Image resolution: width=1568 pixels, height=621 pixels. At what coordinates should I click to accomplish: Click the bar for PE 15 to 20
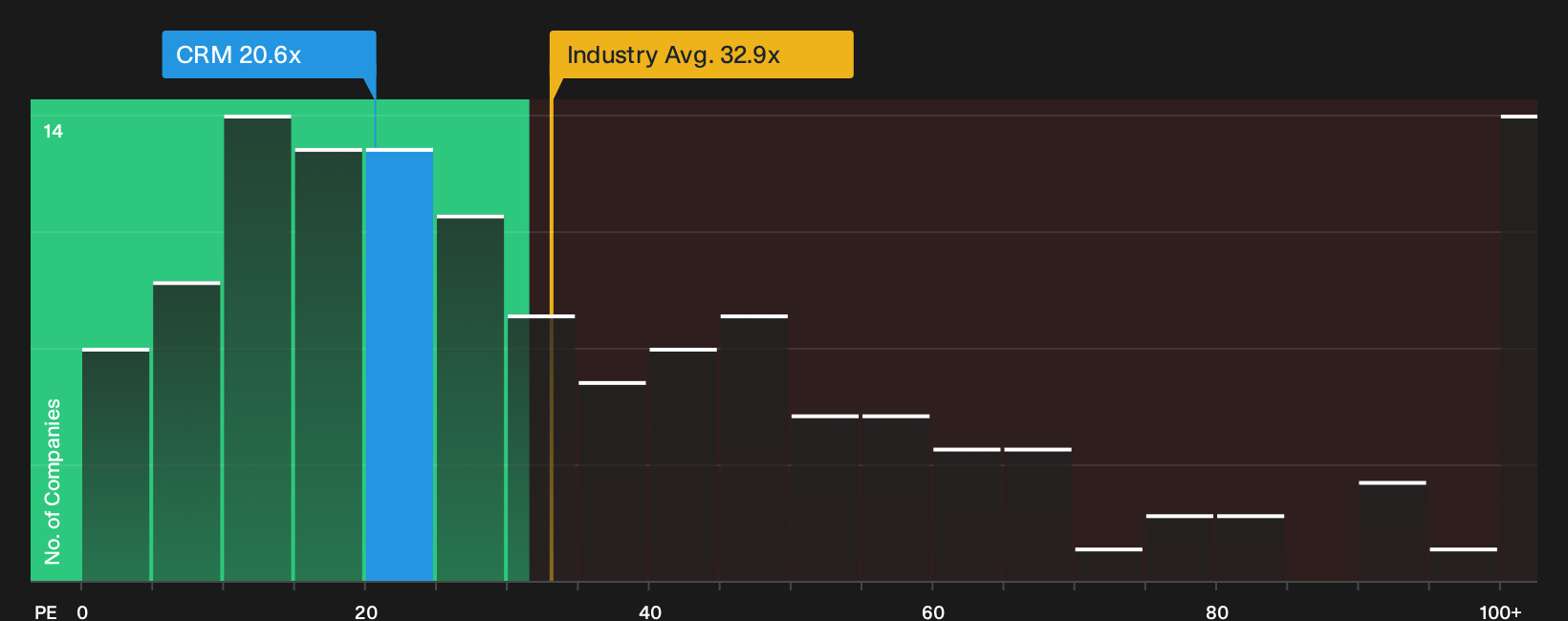coord(329,365)
